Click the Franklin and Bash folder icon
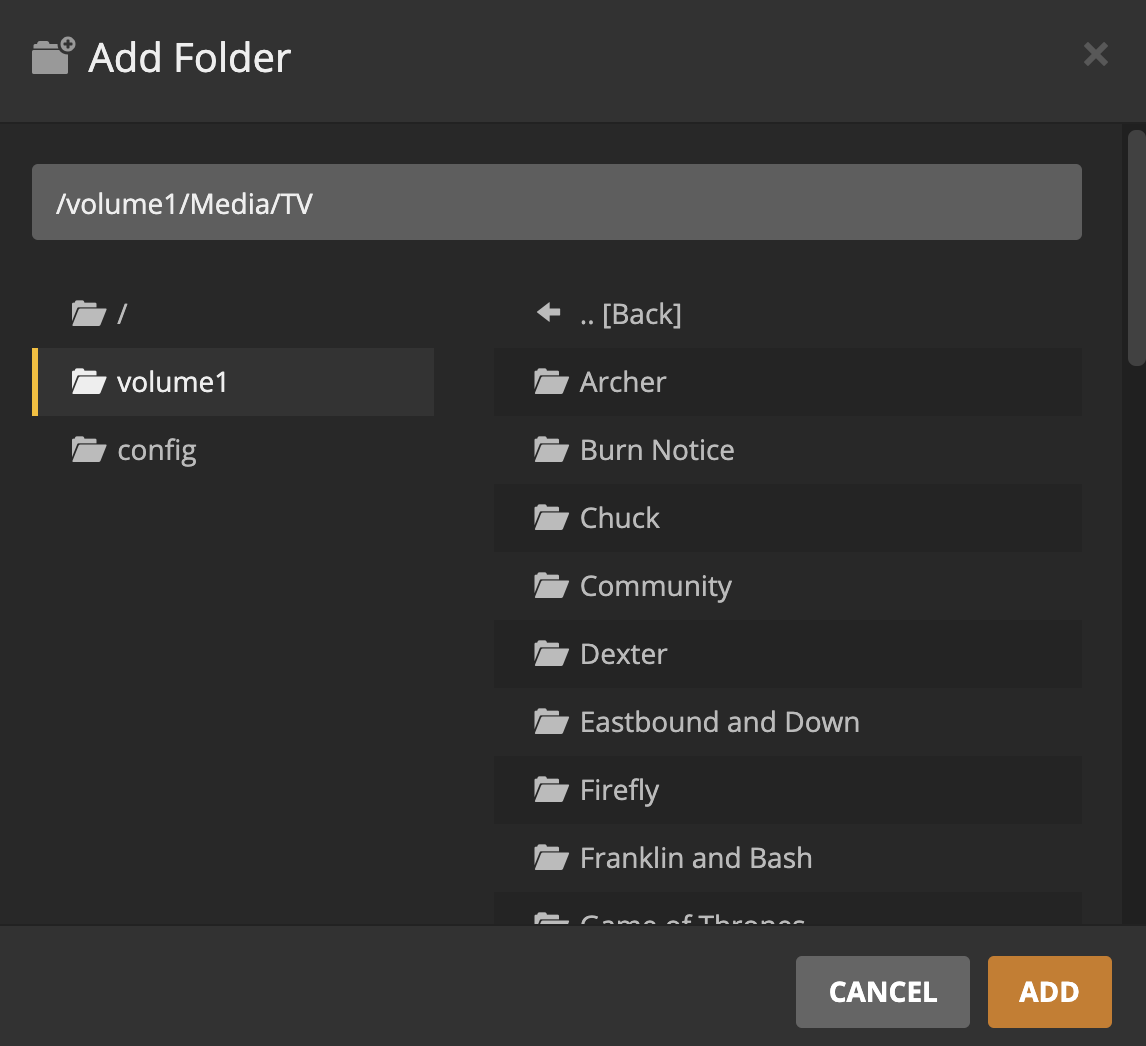Screen dimensions: 1146x1046 tap(551, 857)
